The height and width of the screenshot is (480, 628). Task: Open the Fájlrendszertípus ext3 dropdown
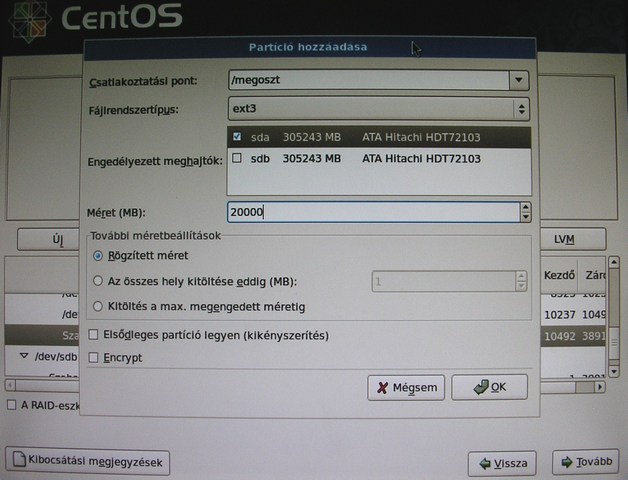(x=521, y=108)
